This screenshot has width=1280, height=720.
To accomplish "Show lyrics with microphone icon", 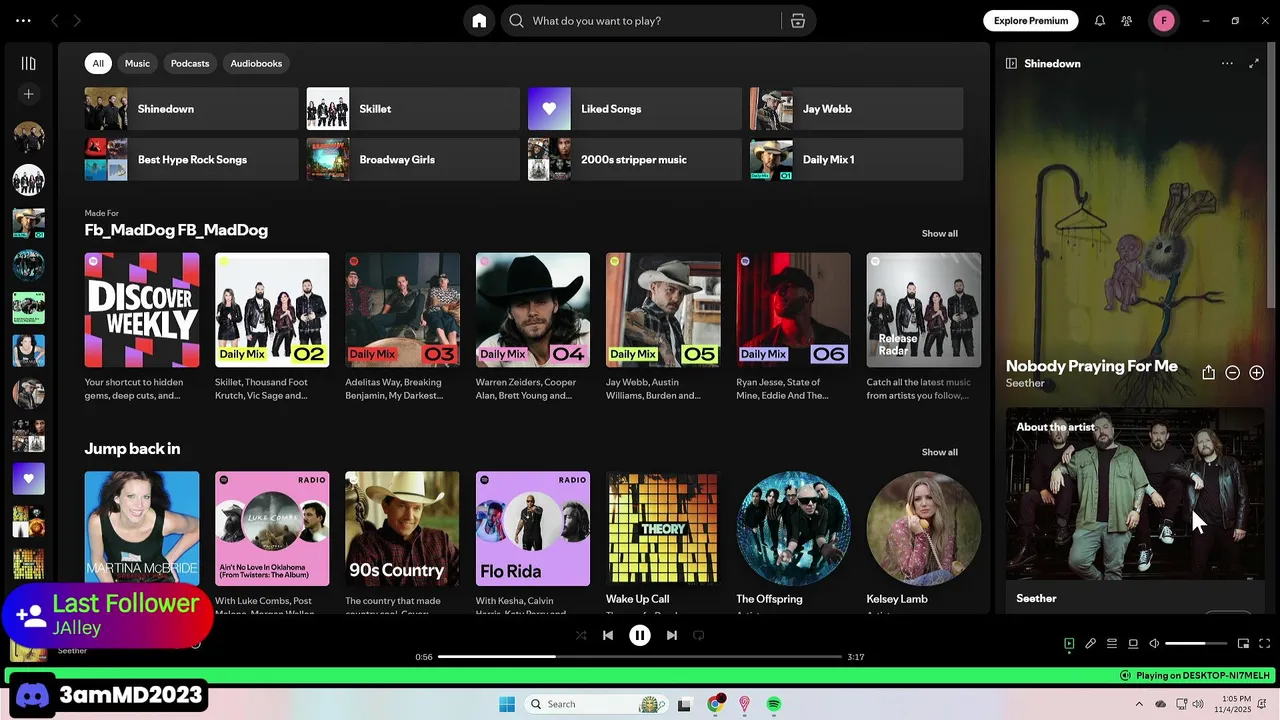I will [1091, 644].
